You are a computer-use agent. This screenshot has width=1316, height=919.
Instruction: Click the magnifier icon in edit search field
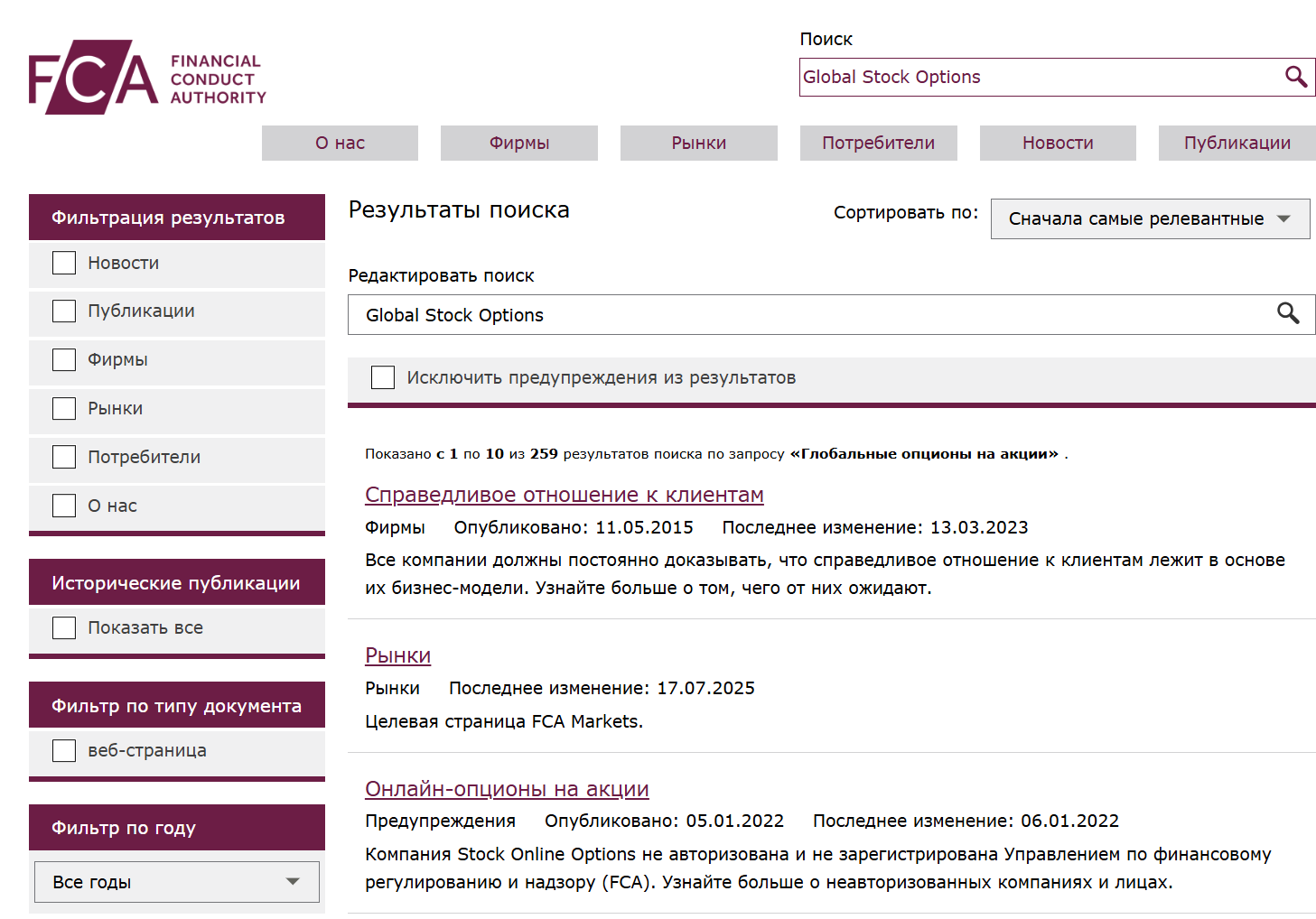[x=1288, y=314]
